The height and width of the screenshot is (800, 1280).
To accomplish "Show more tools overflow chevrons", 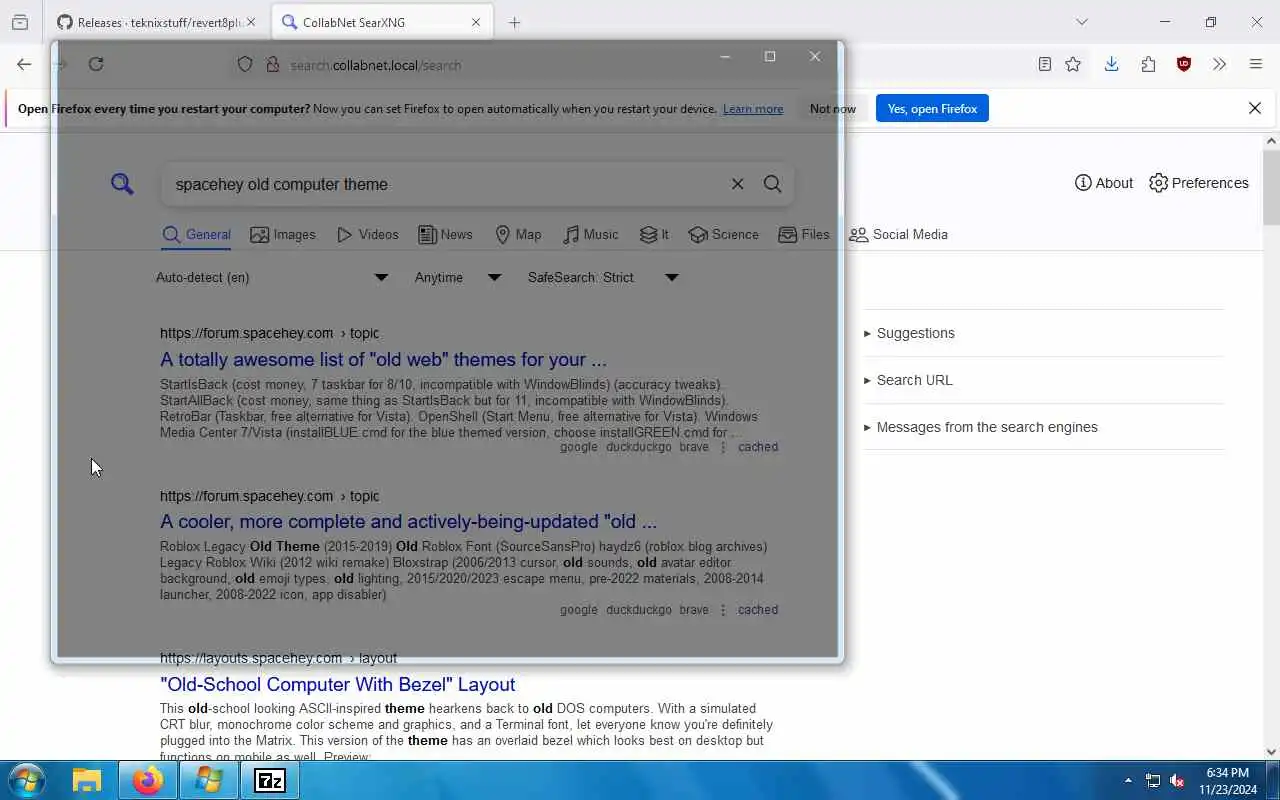I will click(x=1219, y=64).
